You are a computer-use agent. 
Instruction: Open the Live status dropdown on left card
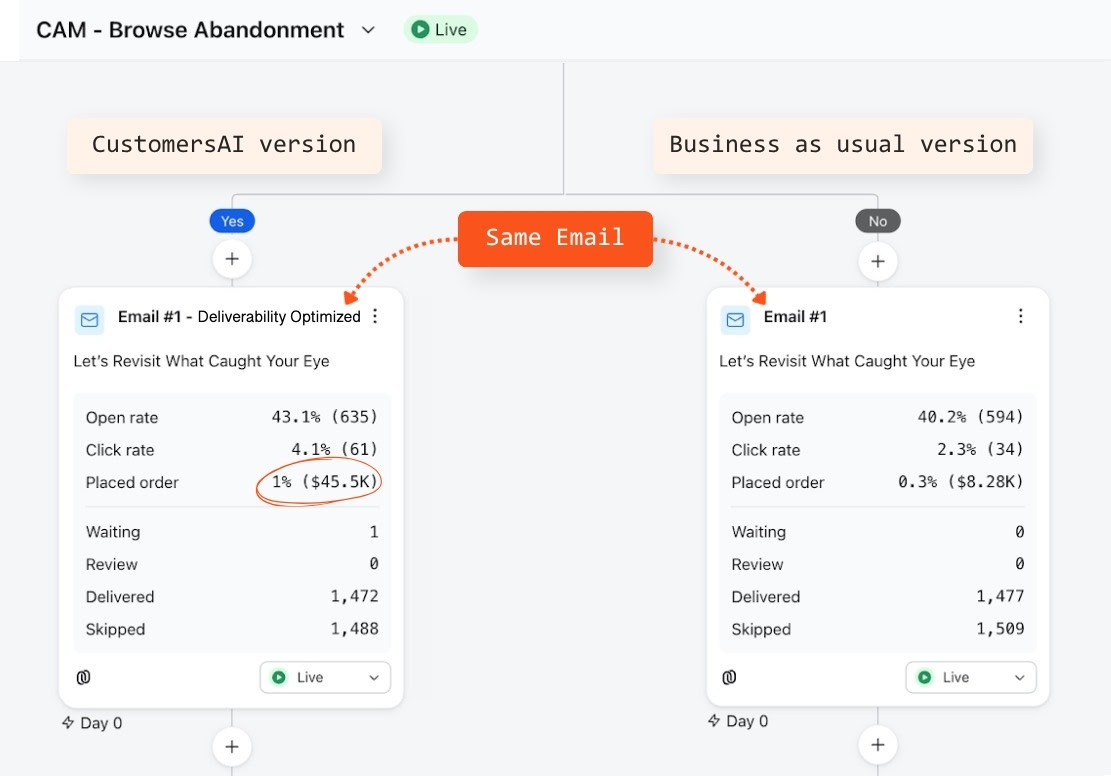[x=325, y=677]
